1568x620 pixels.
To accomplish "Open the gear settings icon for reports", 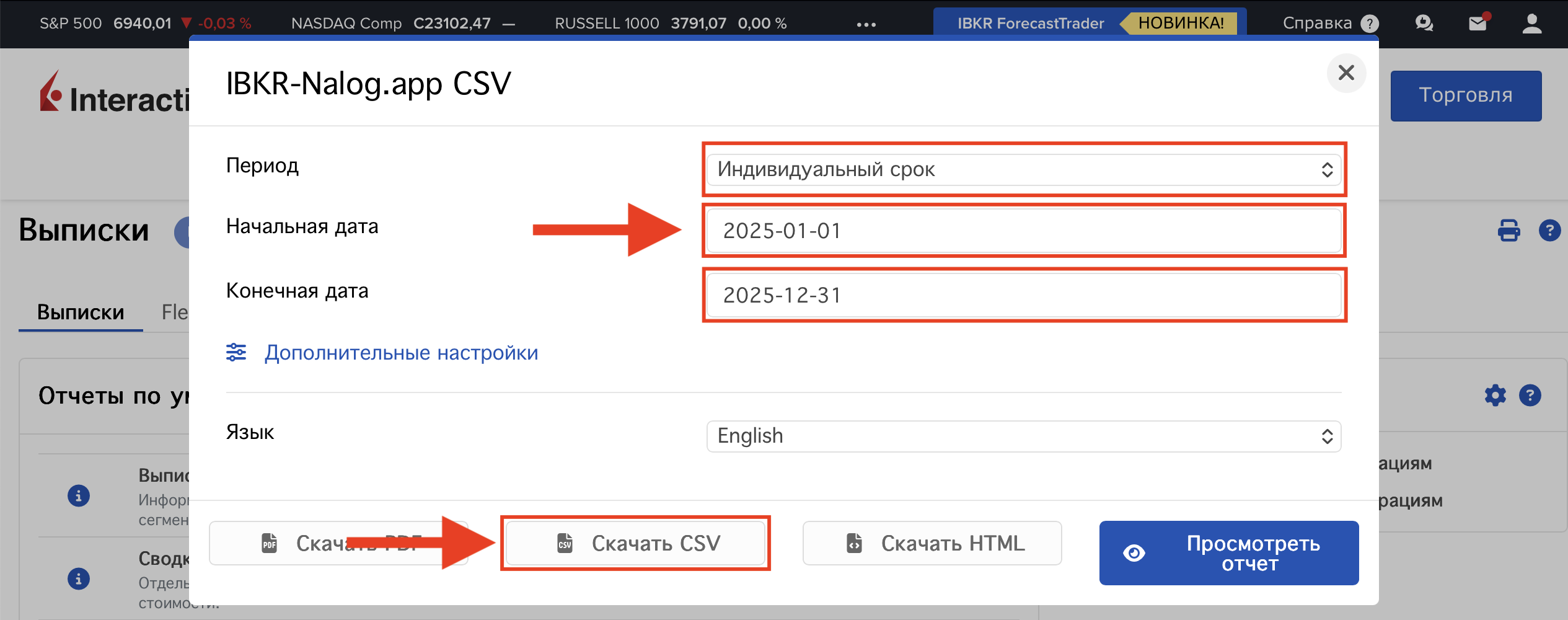I will tap(1495, 396).
